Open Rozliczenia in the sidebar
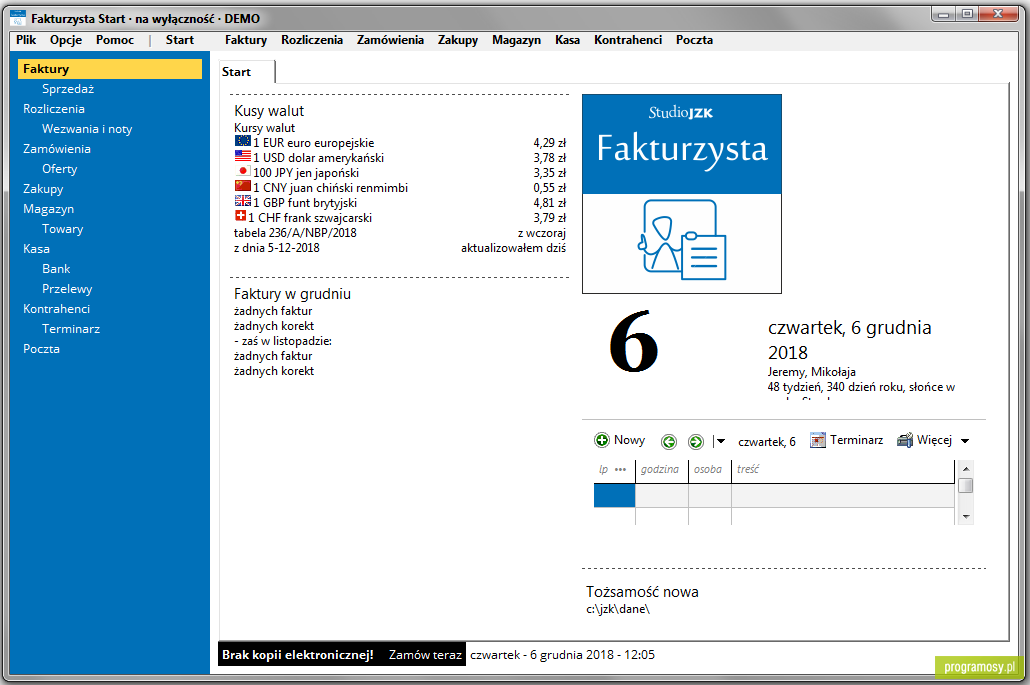Screen dimensions: 1030x685 [54, 109]
